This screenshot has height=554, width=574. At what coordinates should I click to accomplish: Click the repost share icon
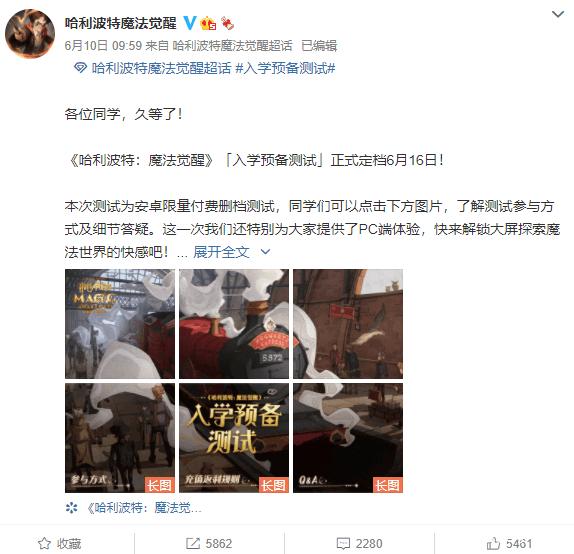click(193, 543)
